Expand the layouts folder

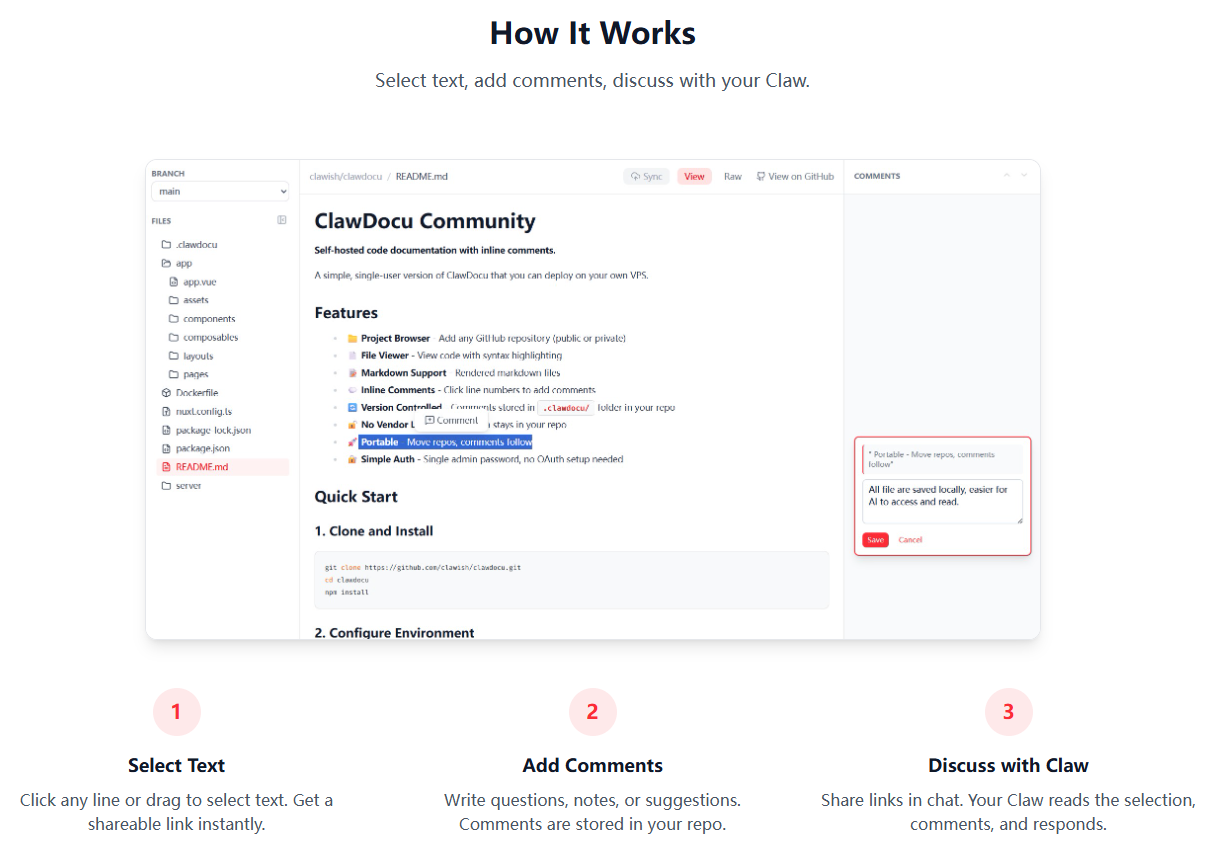[191, 356]
